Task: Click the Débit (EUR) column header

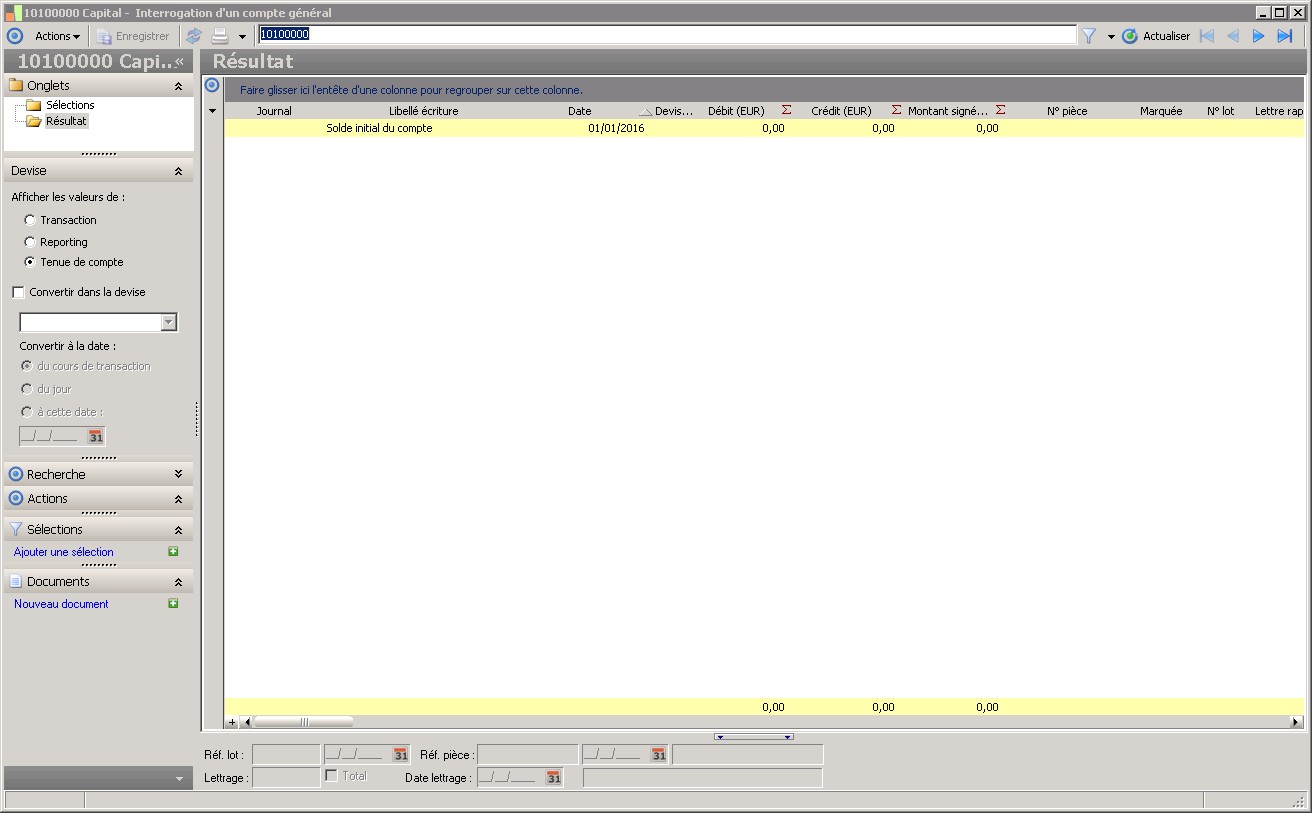Action: [x=736, y=111]
